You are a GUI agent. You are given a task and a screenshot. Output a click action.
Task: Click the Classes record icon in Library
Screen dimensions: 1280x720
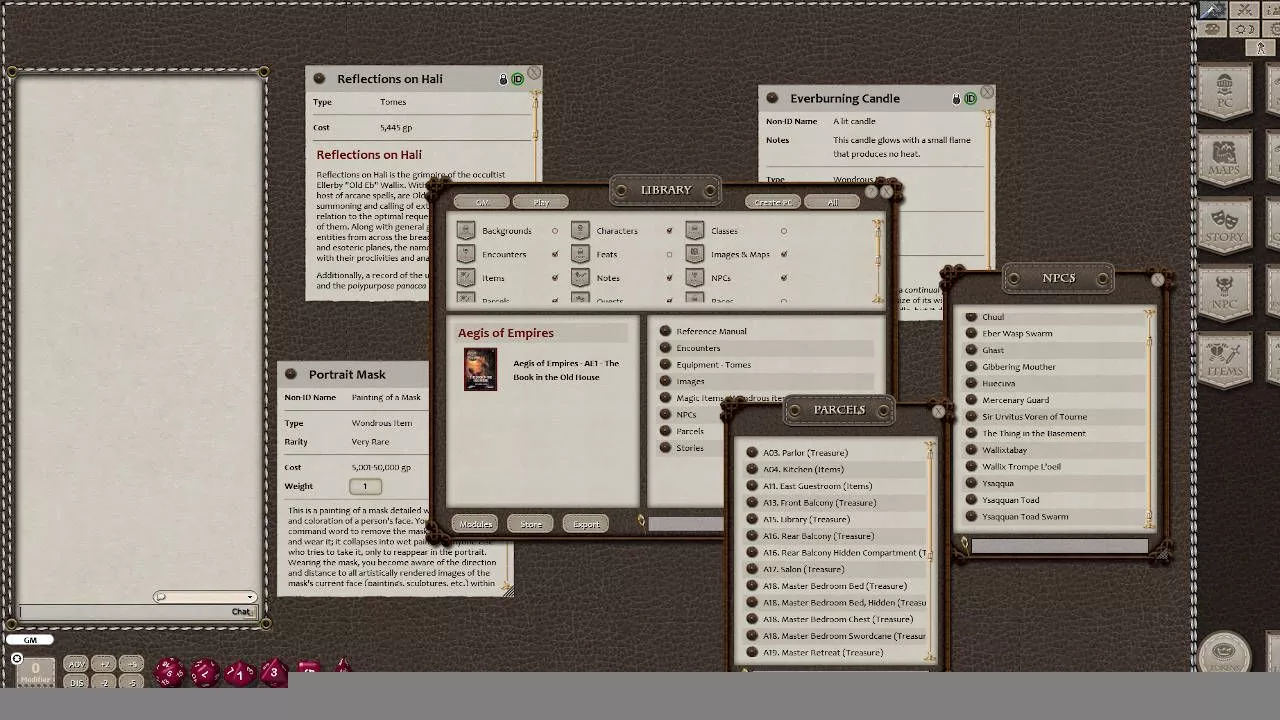click(x=694, y=230)
